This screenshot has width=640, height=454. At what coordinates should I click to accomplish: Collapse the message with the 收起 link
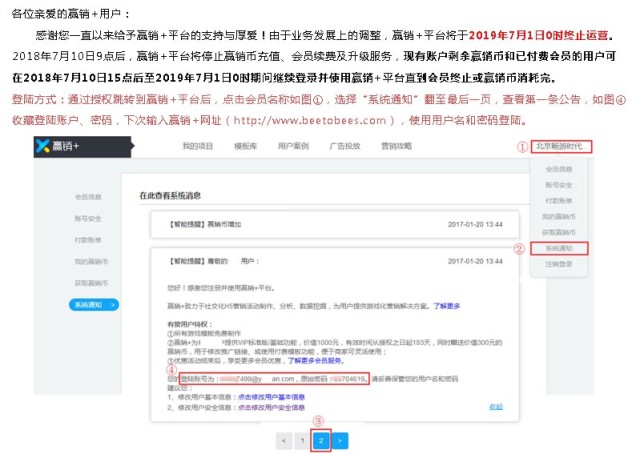point(496,407)
